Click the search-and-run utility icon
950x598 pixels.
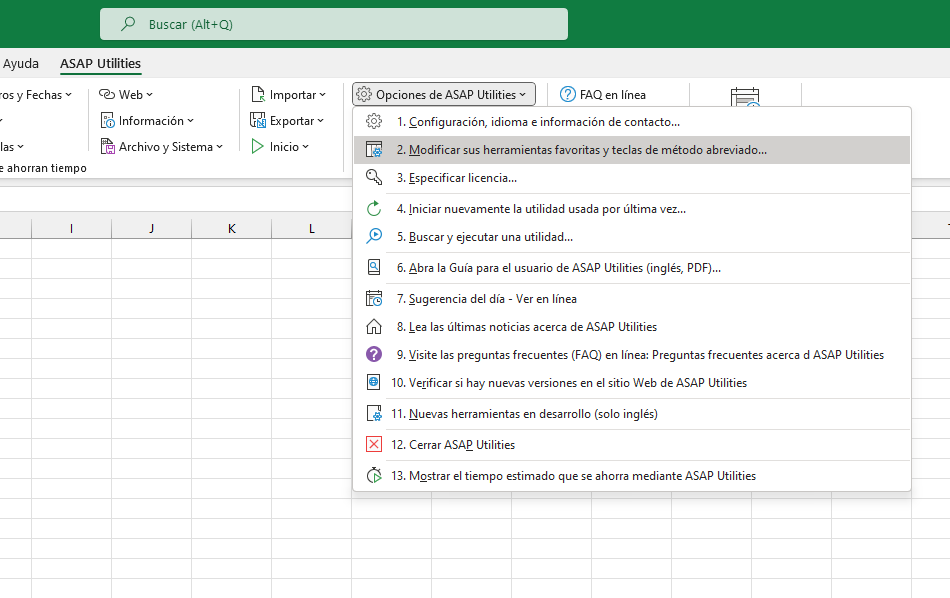[x=374, y=236]
